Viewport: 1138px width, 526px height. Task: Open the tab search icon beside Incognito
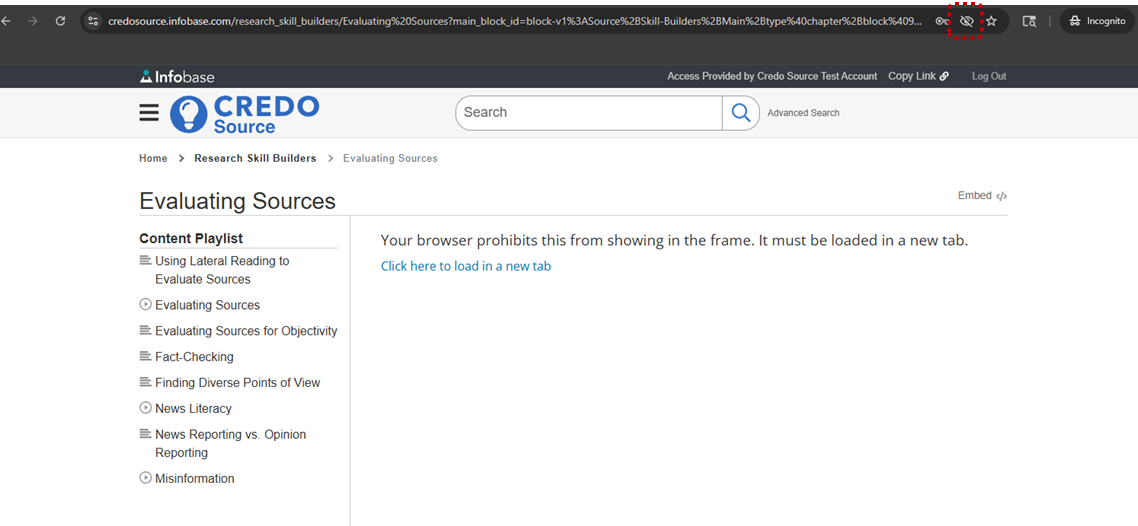click(1029, 21)
